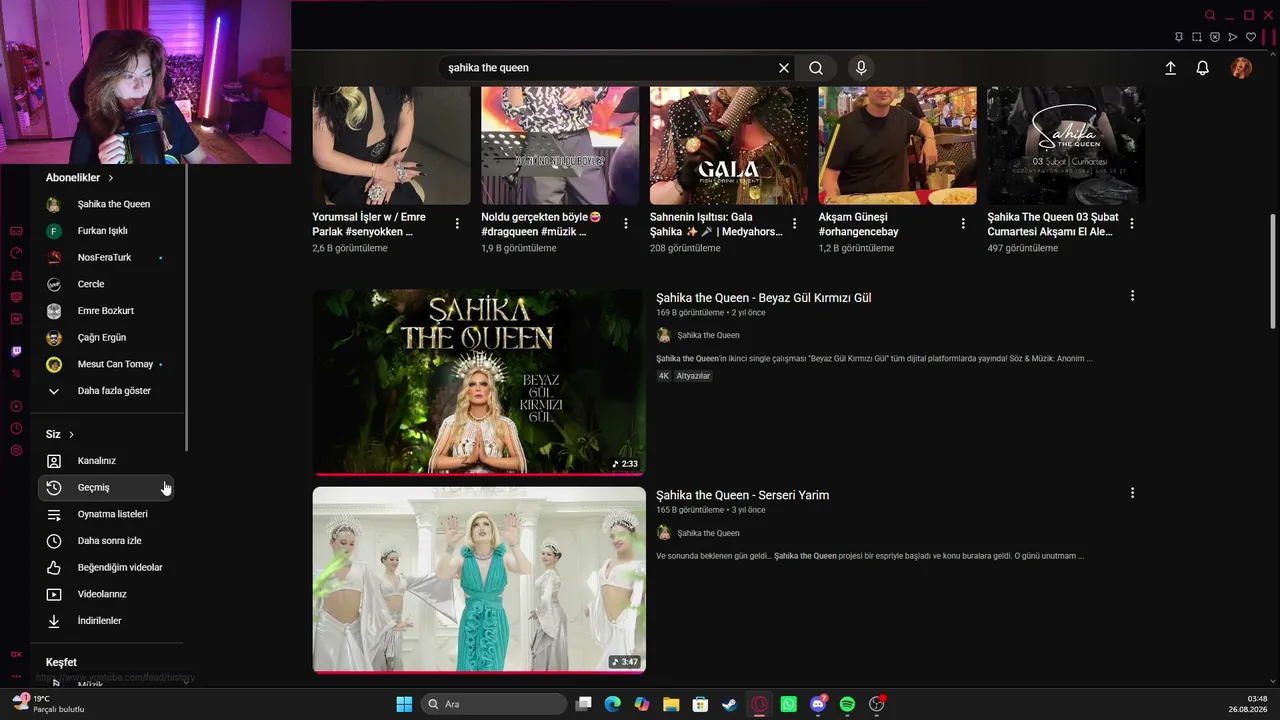The height and width of the screenshot is (720, 1280).
Task: Open the YouTube notifications bell
Action: (1203, 68)
